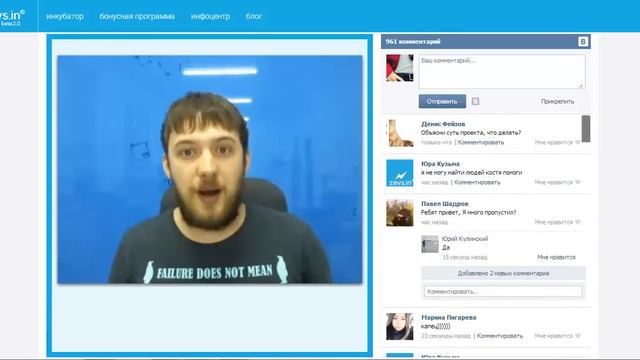Open the инкубатор menu item
Screen dimensions: 640x360
click(x=65, y=16)
